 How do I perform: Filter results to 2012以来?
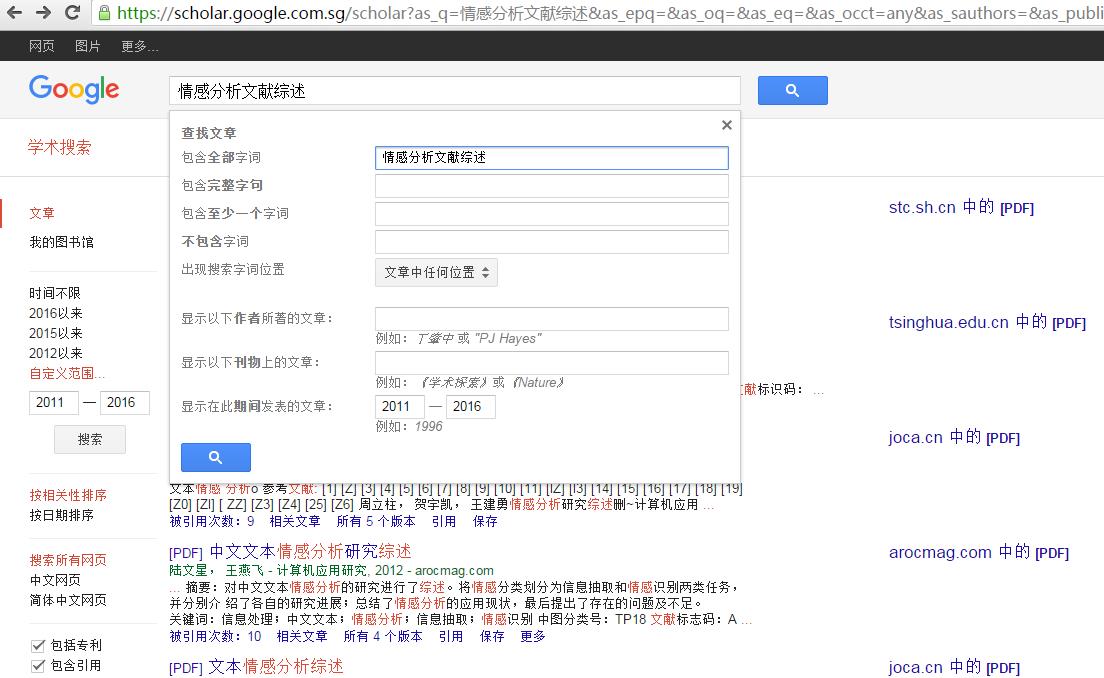(x=56, y=353)
